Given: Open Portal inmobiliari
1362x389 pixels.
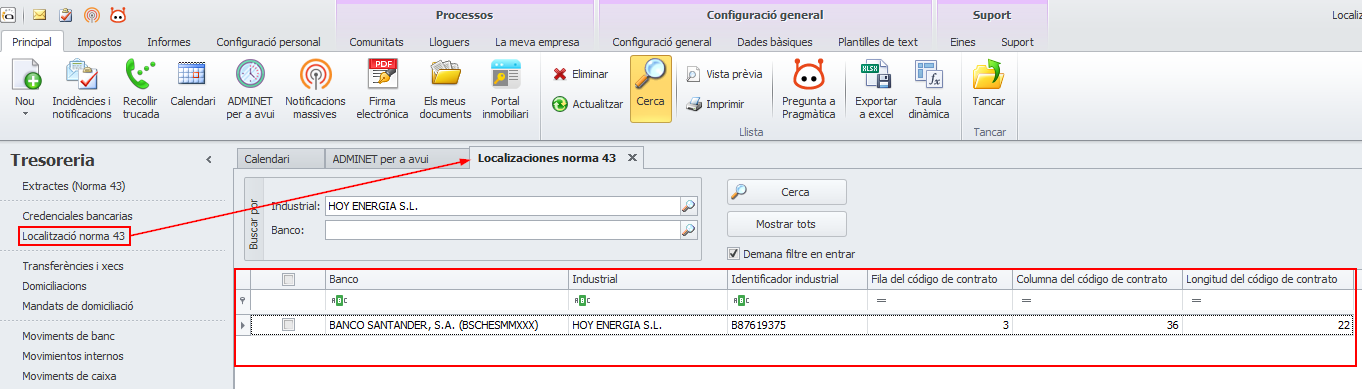Looking at the screenshot, I should [506, 90].
